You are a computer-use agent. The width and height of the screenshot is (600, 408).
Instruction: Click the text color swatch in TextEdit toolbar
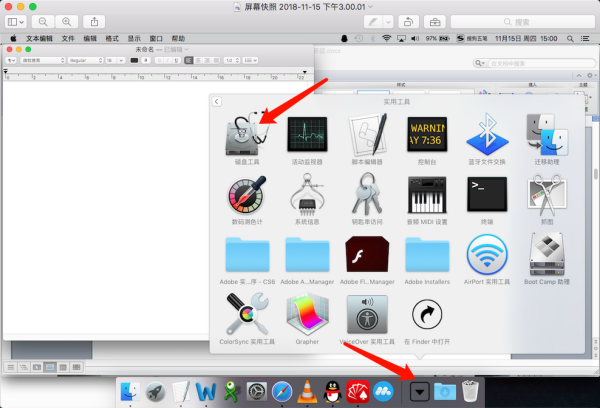click(132, 60)
